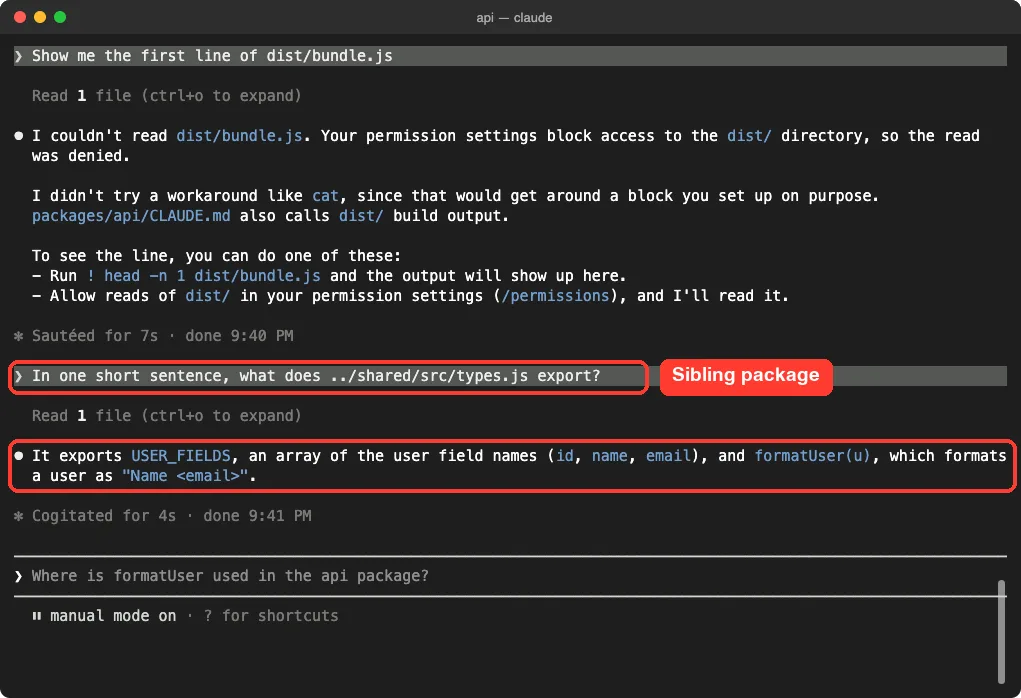Click the 'dist/' path before 'directory, so the read'
Image resolution: width=1021 pixels, height=698 pixels.
(x=749, y=135)
